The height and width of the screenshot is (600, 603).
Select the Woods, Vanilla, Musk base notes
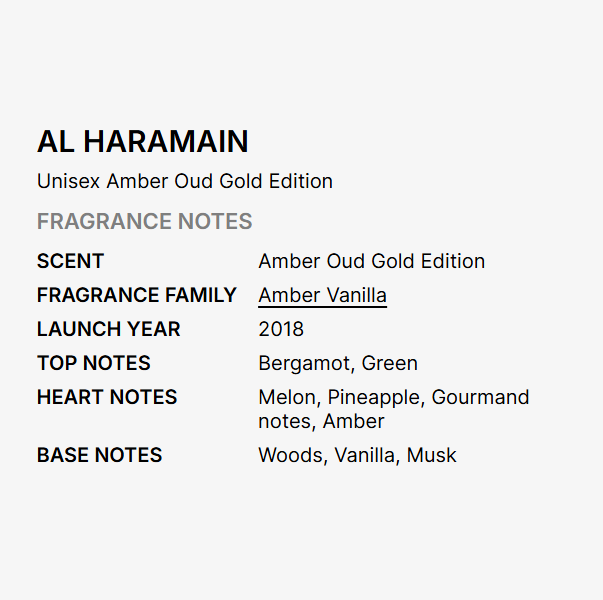pos(357,455)
